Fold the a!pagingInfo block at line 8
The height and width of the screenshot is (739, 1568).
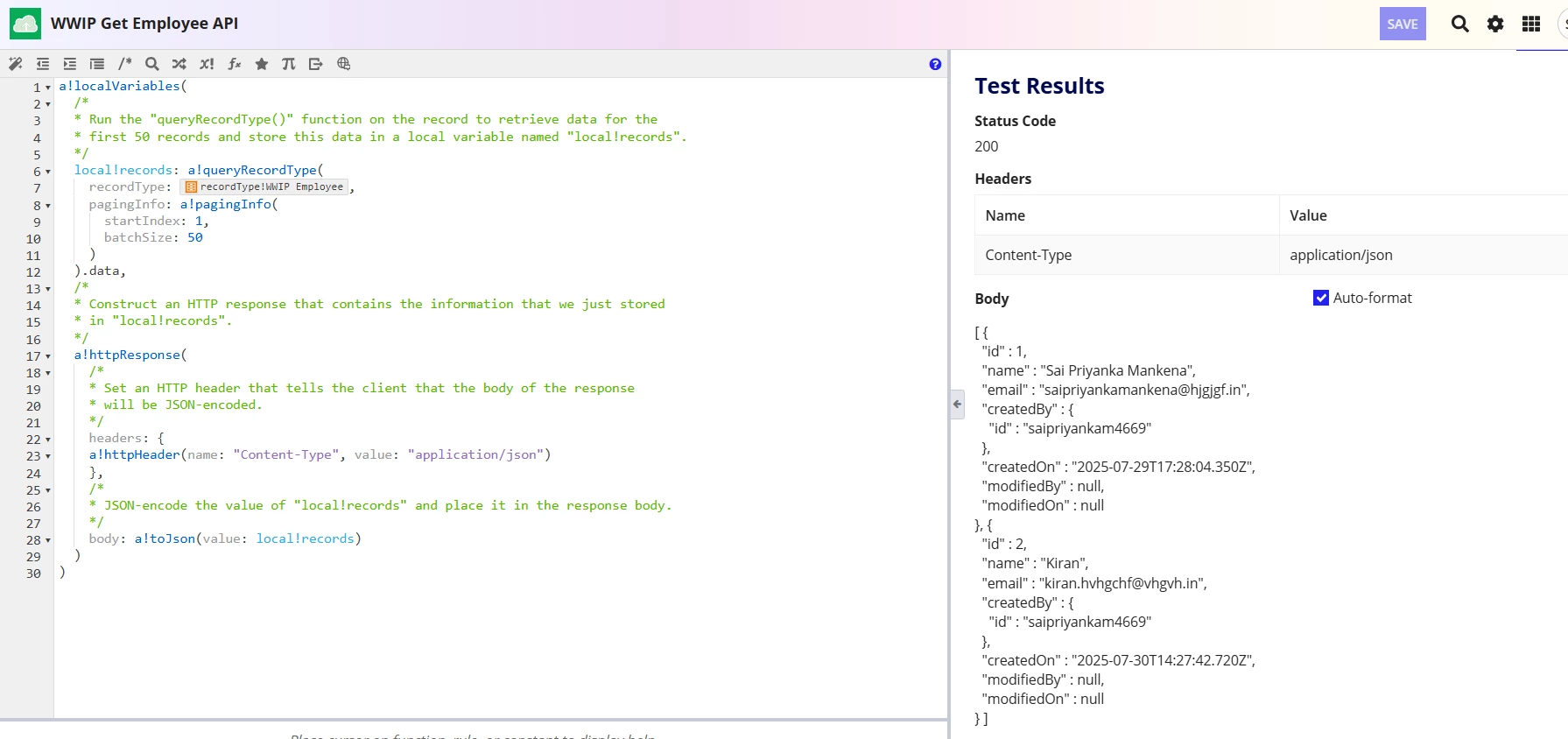pos(48,206)
